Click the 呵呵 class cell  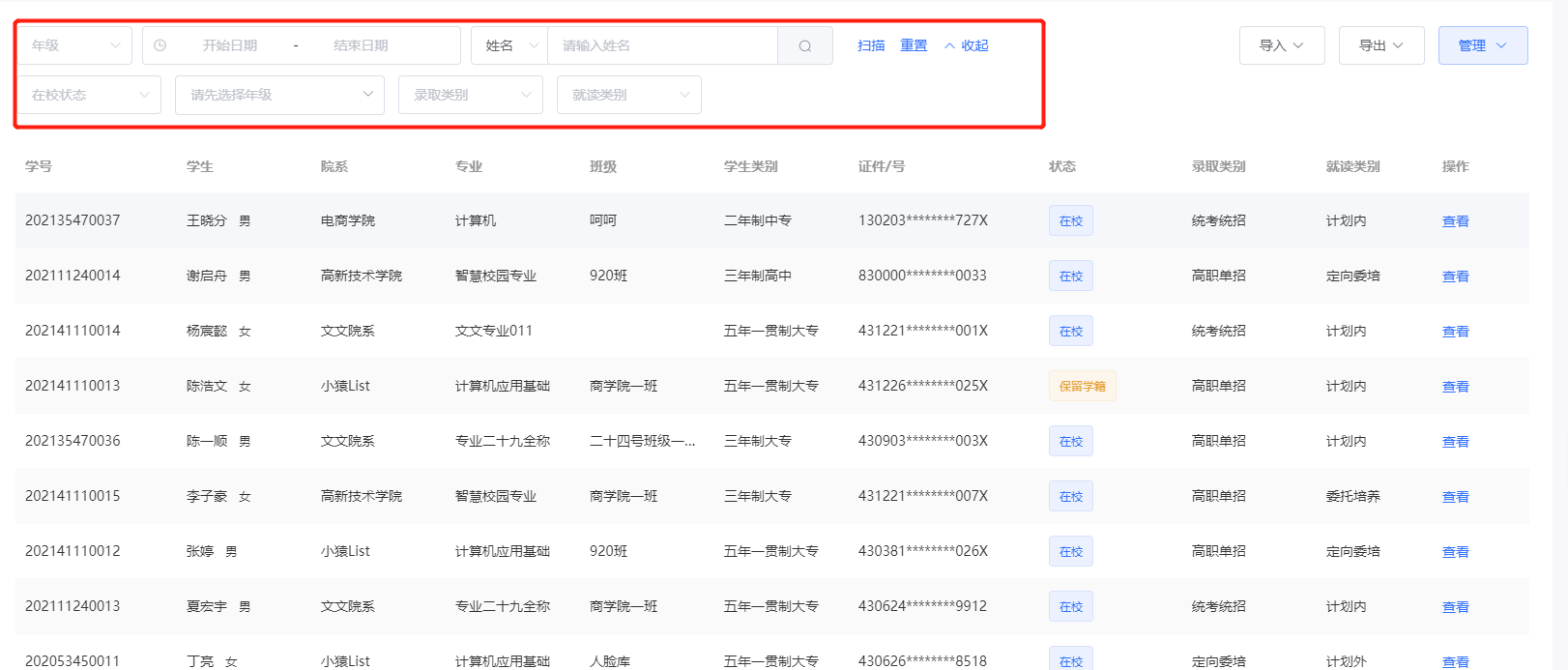pyautogui.click(x=603, y=220)
